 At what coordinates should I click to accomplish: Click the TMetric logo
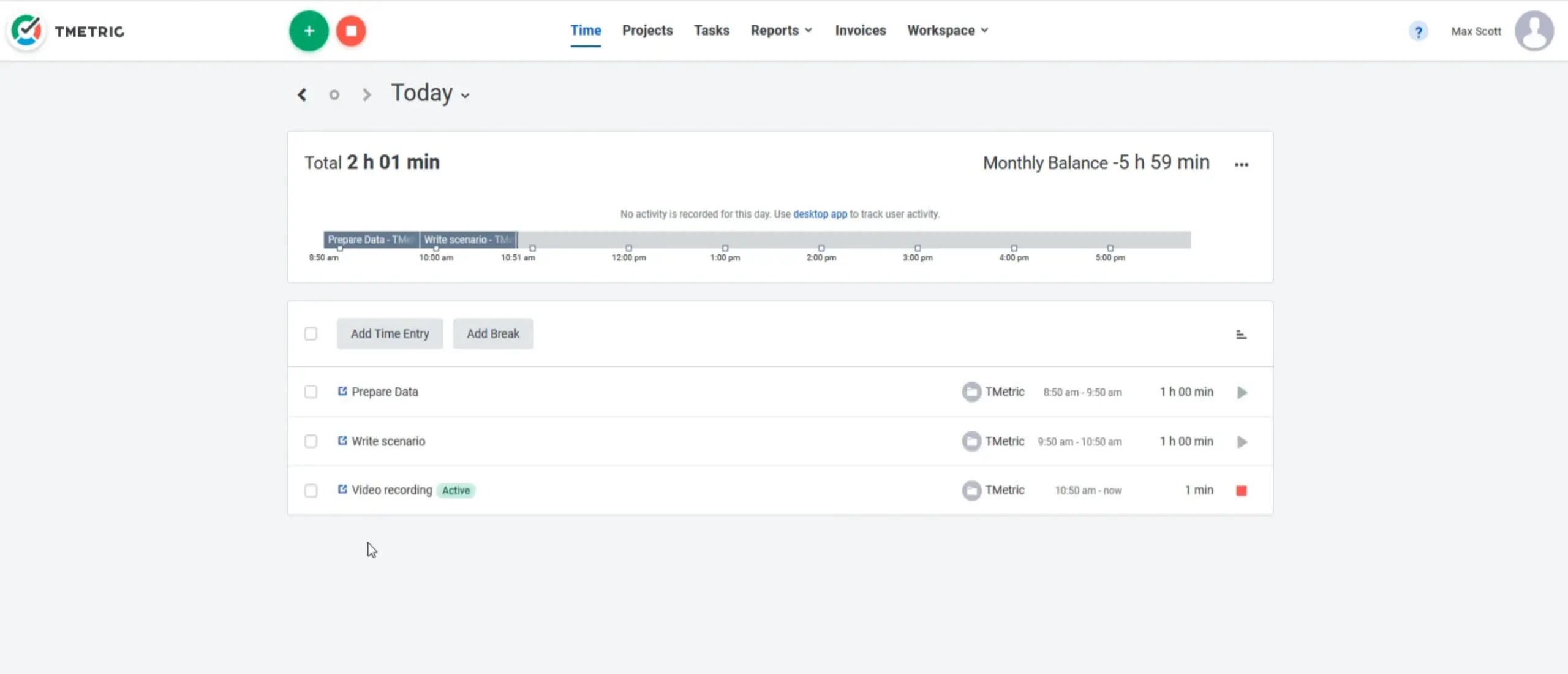[x=66, y=31]
